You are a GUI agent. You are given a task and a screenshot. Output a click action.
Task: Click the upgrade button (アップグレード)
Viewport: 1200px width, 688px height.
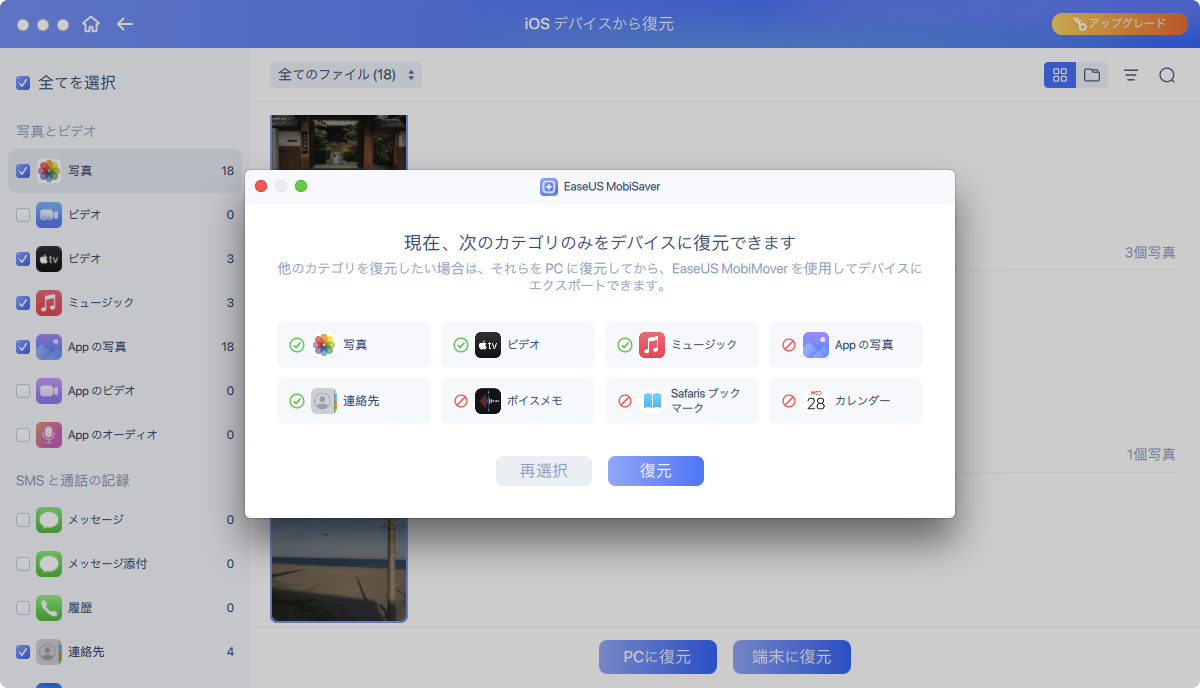tap(1118, 24)
